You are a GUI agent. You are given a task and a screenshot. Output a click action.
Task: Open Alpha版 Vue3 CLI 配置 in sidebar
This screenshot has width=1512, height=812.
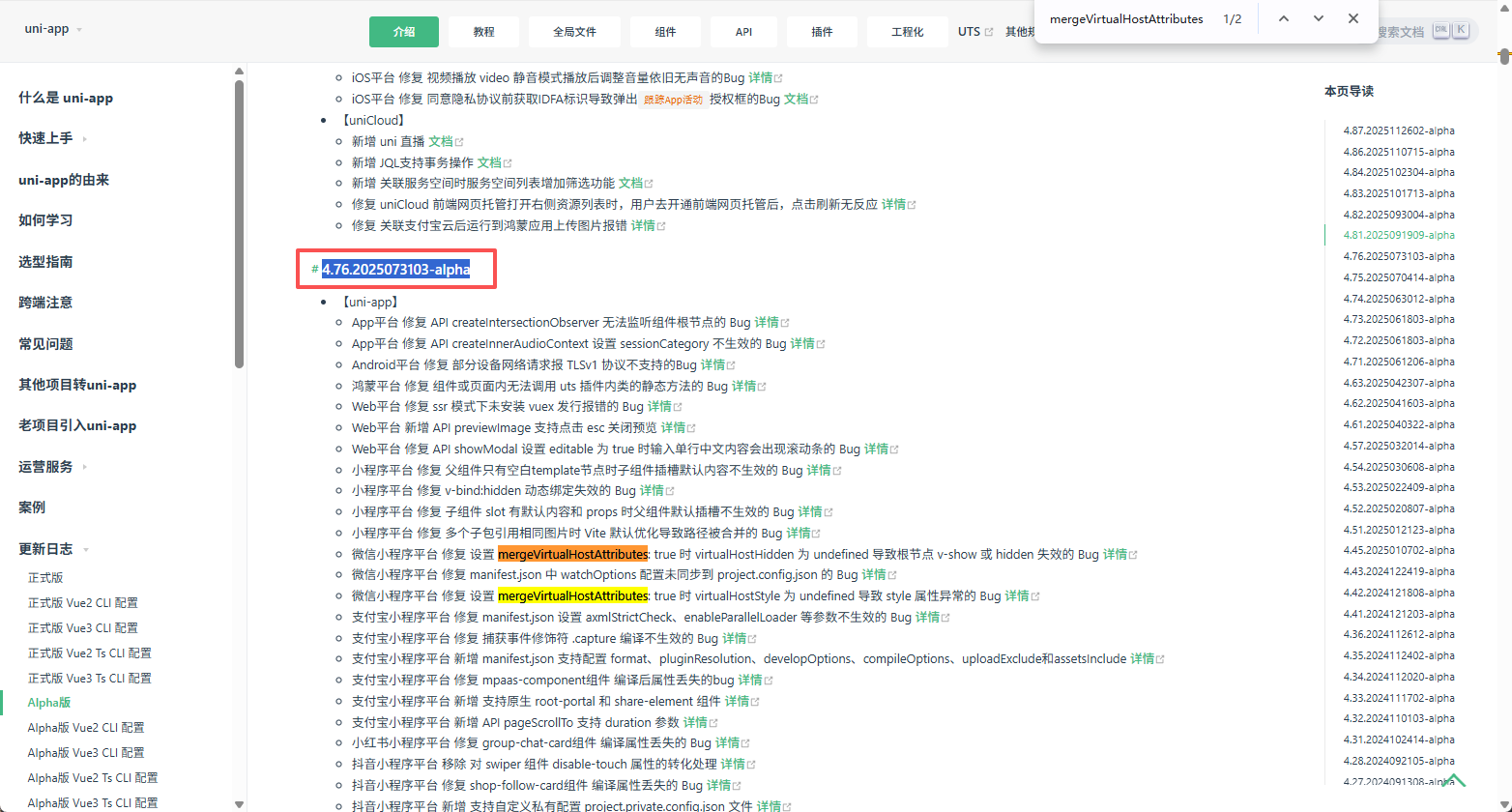(x=86, y=753)
